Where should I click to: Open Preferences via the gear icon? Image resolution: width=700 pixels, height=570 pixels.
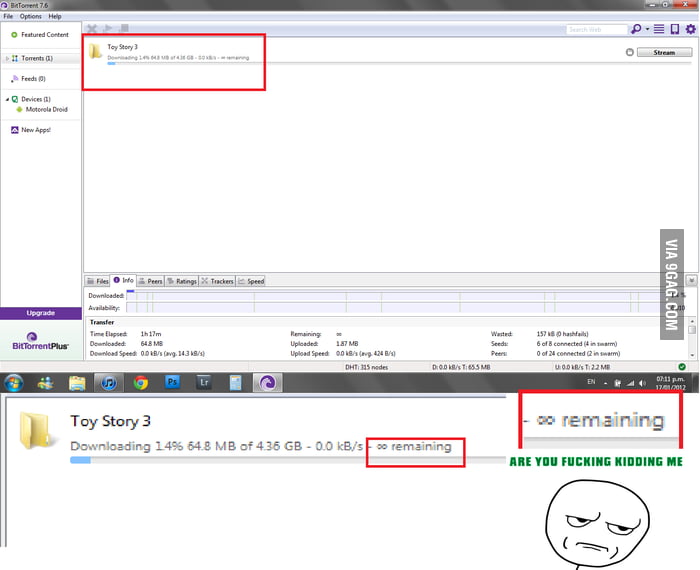coord(690,29)
